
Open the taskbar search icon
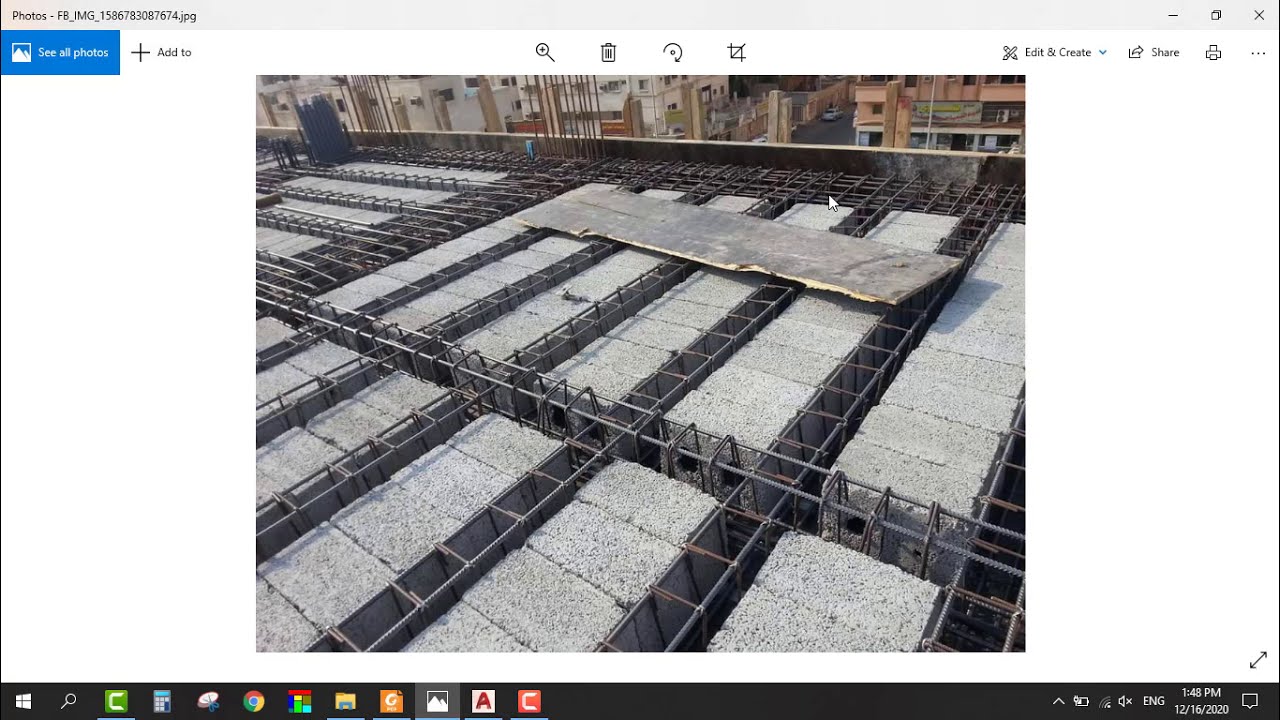coord(69,701)
